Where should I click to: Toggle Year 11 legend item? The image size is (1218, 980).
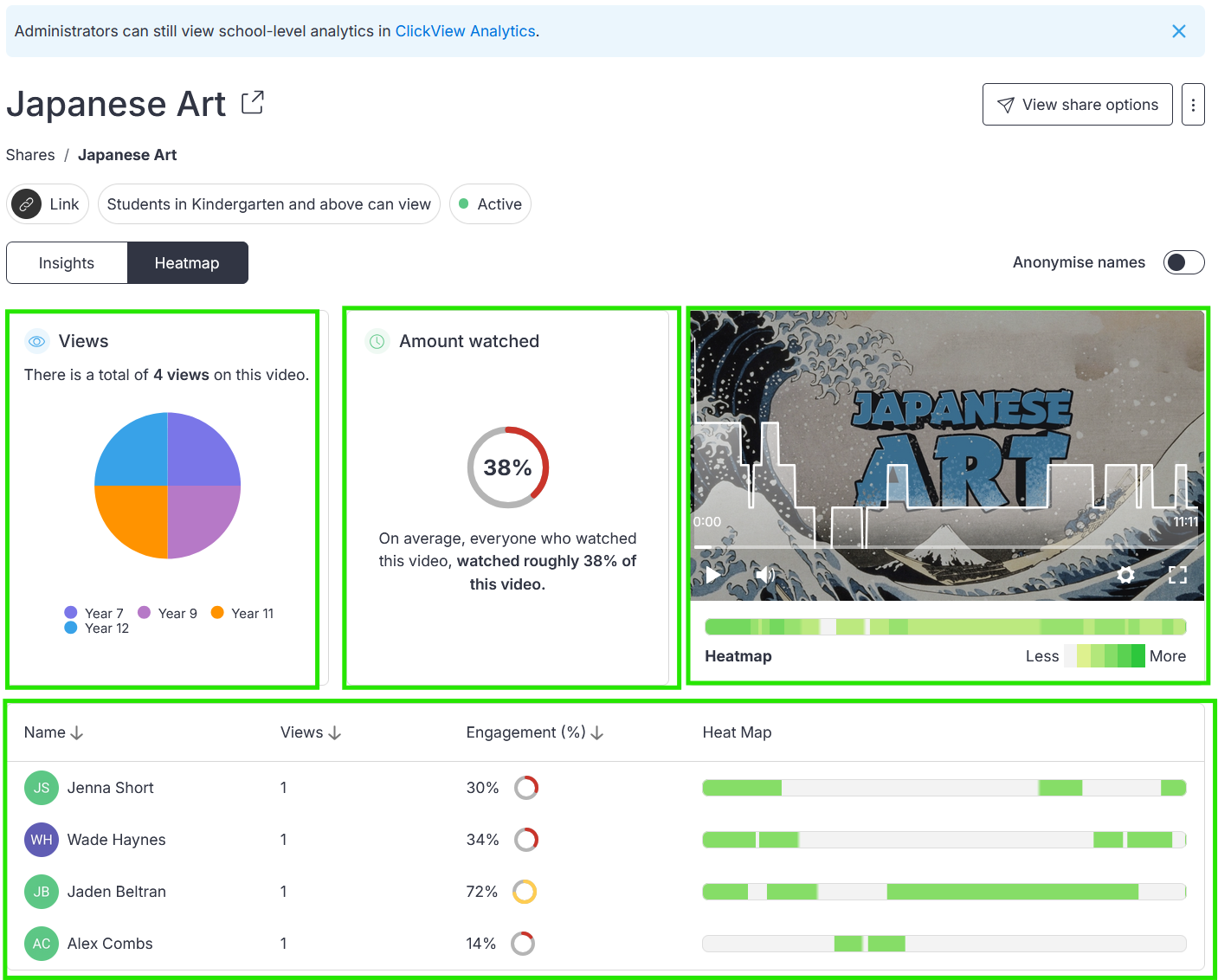(x=242, y=613)
